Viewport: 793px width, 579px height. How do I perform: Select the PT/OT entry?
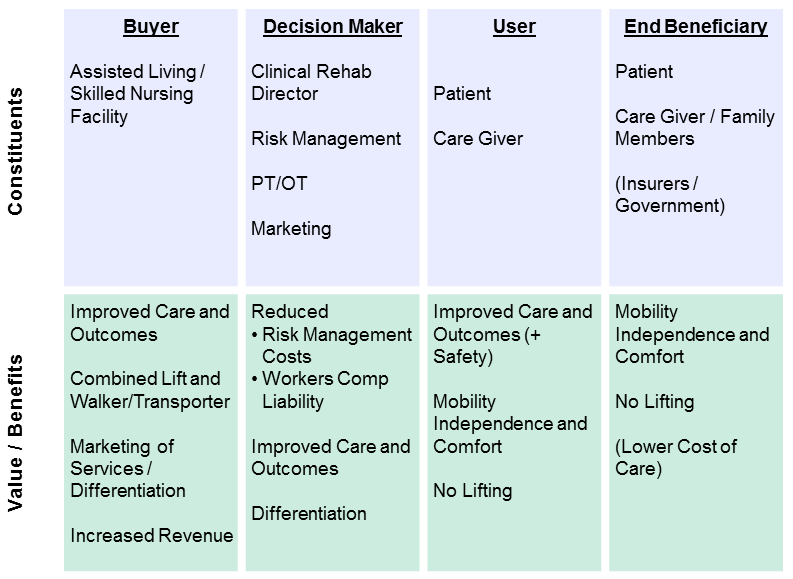(278, 184)
